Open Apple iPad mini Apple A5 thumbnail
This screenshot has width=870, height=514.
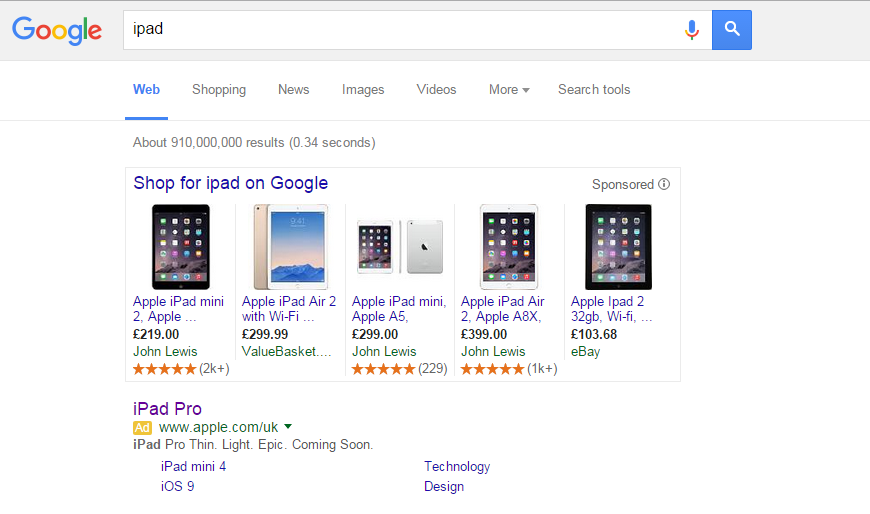(x=400, y=247)
